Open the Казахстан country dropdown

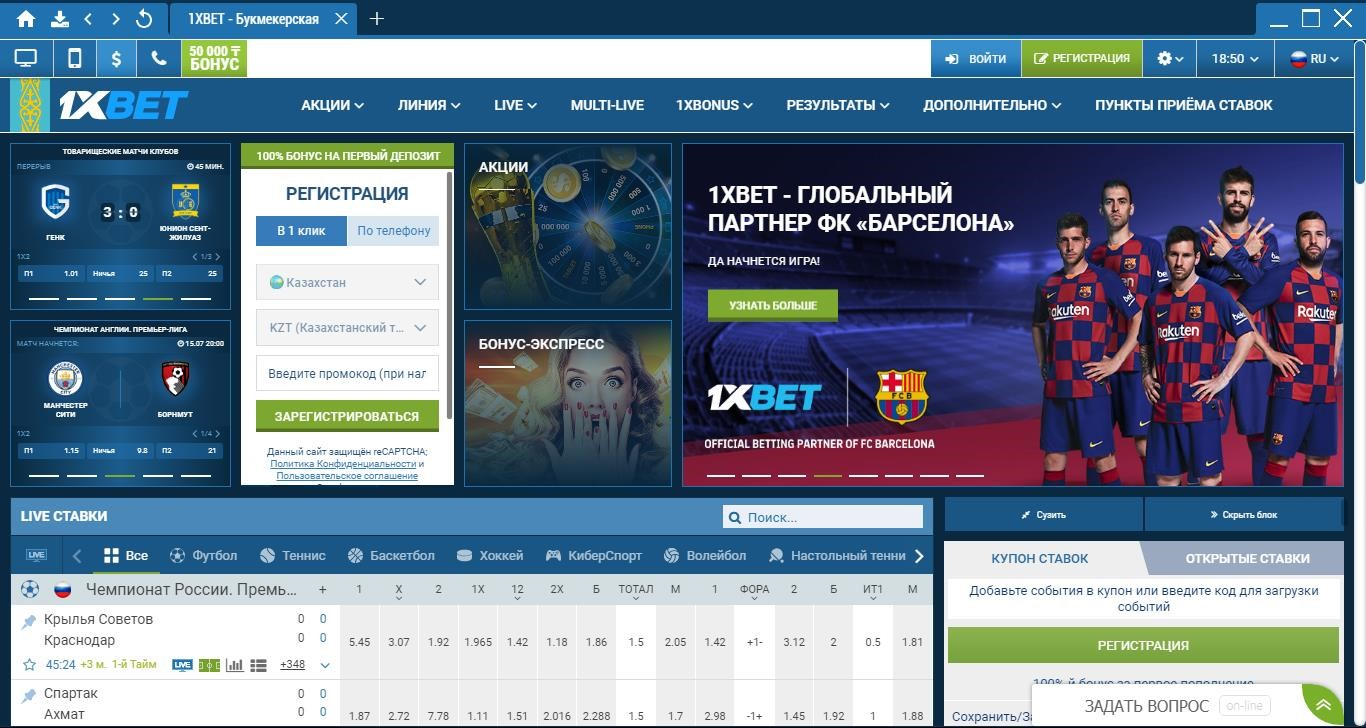(347, 282)
